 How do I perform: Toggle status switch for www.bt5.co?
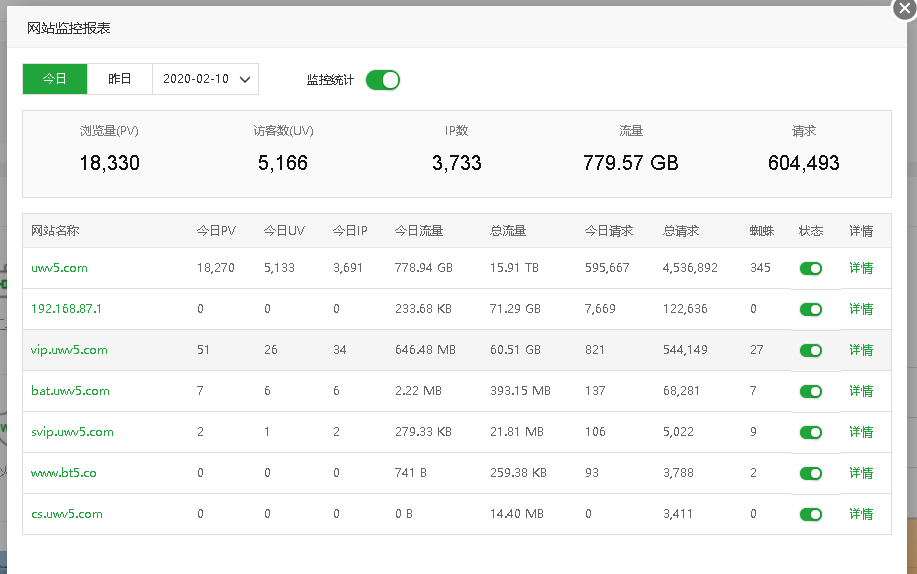[x=810, y=474]
